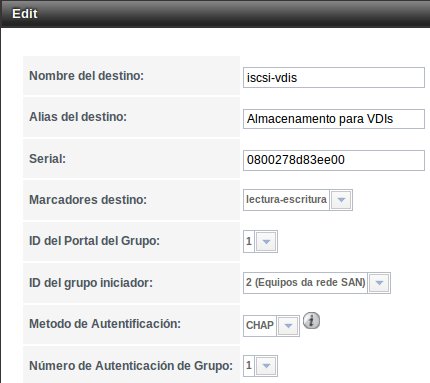430x383 pixels.
Task: Click the 'Número de Autenticación de Grupo:' label
Action: [x=131, y=366]
